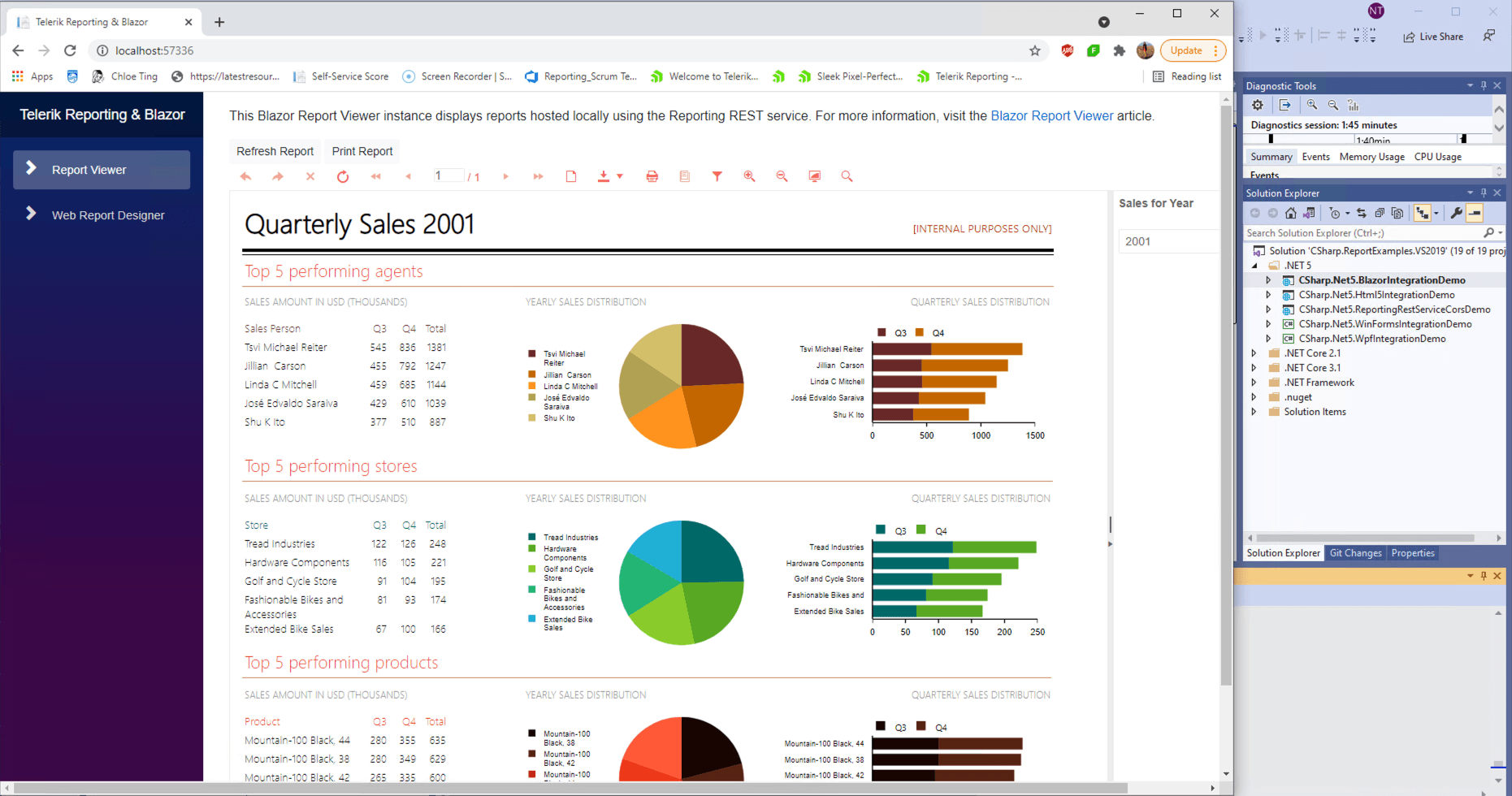Collapse all nodes in Solution Explorer
The width and height of the screenshot is (1512, 796).
[1379, 212]
